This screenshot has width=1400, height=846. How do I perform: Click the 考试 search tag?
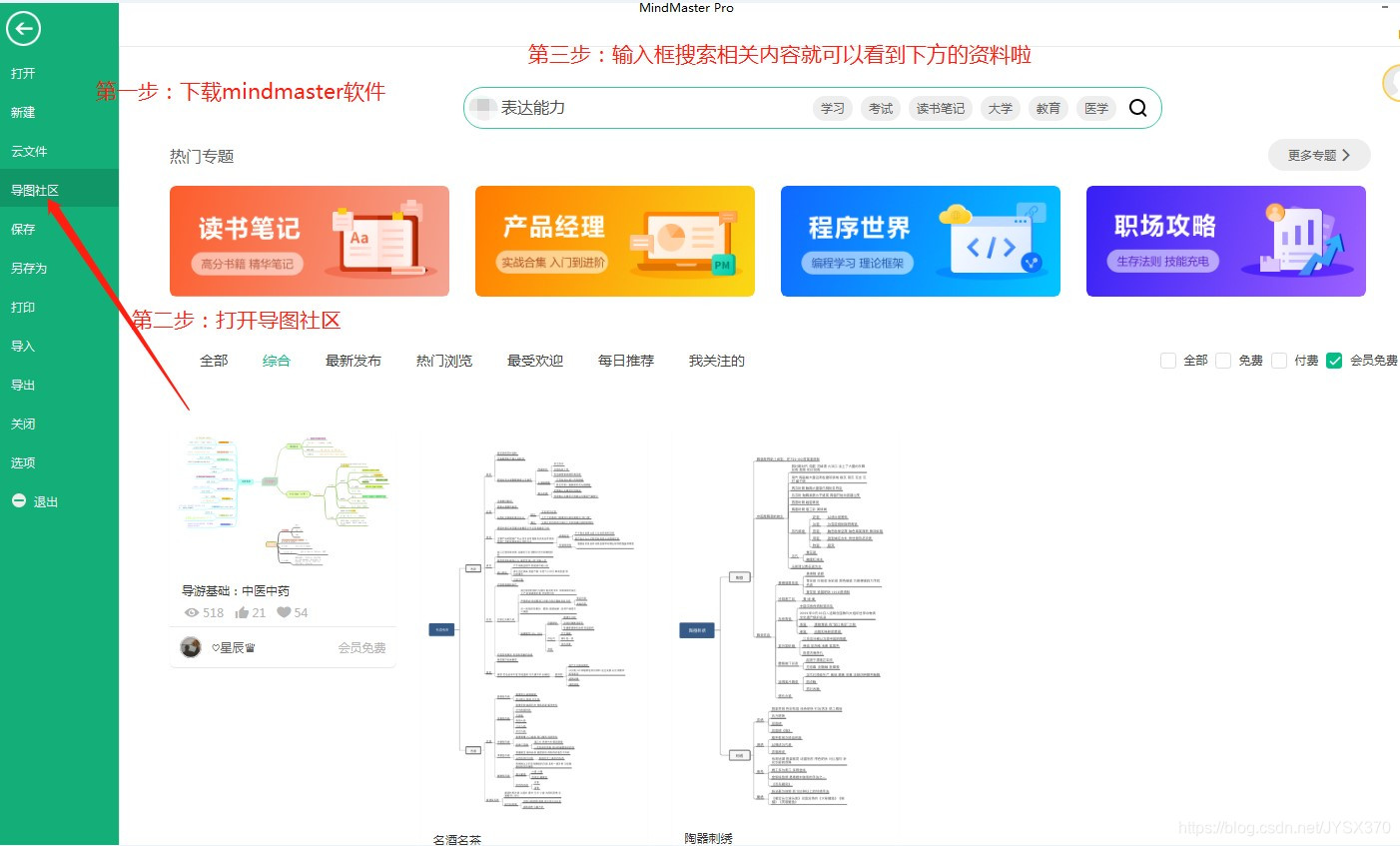click(881, 108)
